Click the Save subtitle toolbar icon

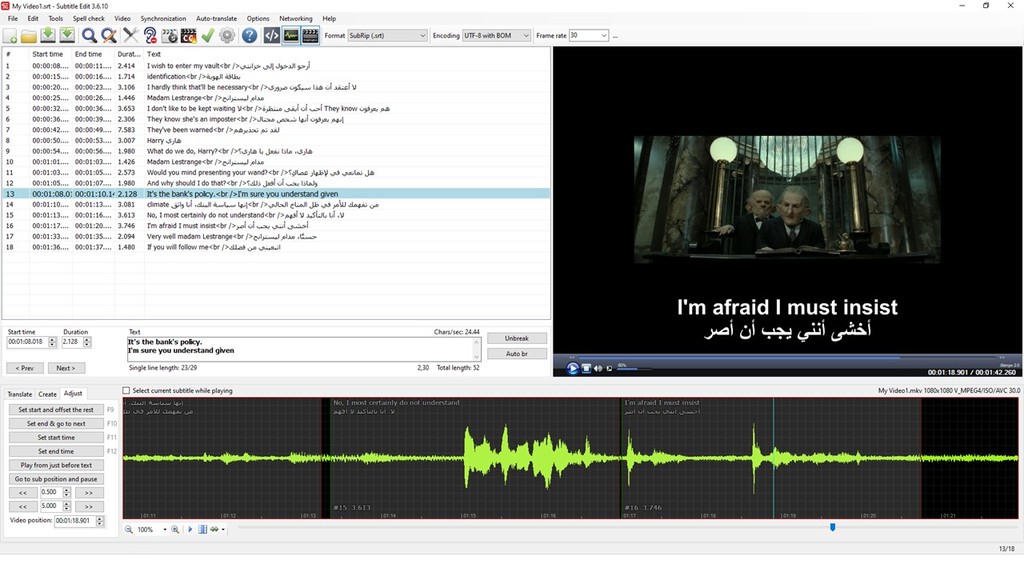click(48, 36)
